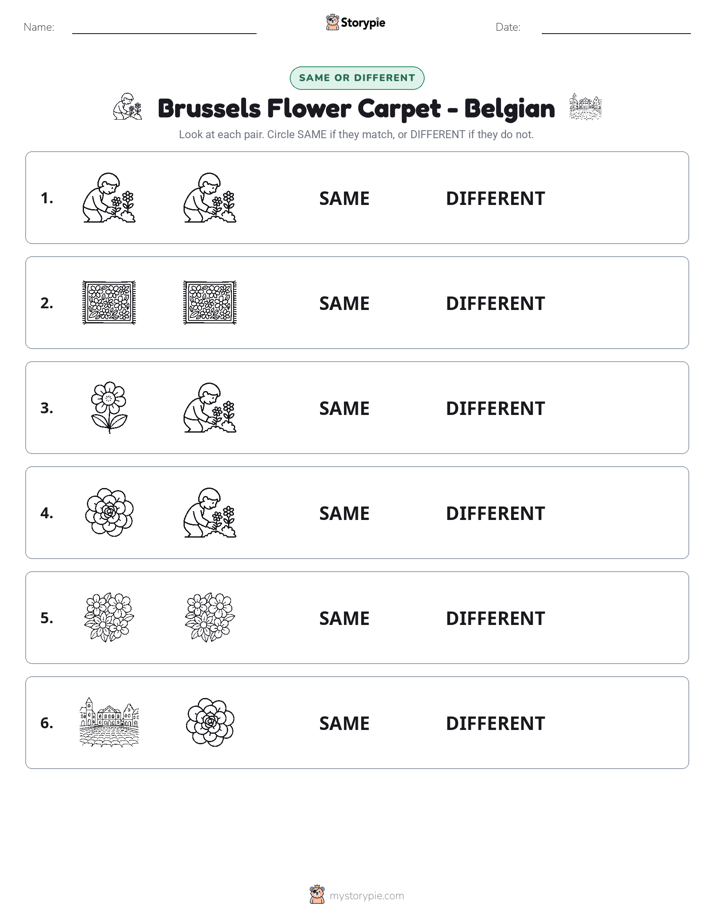Select DIFFERENT for pair number 3
714x924 pixels.
(495, 408)
